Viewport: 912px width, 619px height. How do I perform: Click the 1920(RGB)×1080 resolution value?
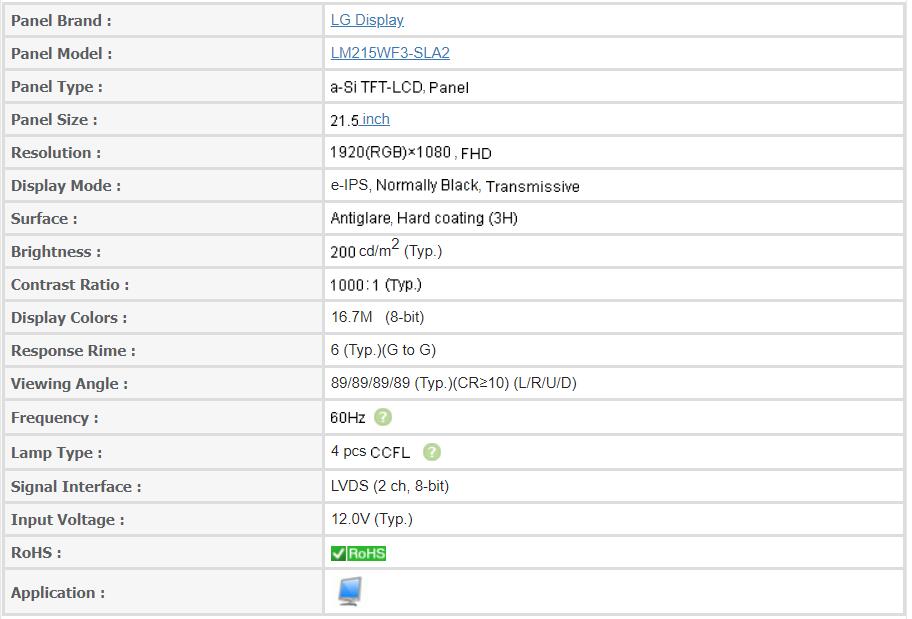[x=390, y=153]
